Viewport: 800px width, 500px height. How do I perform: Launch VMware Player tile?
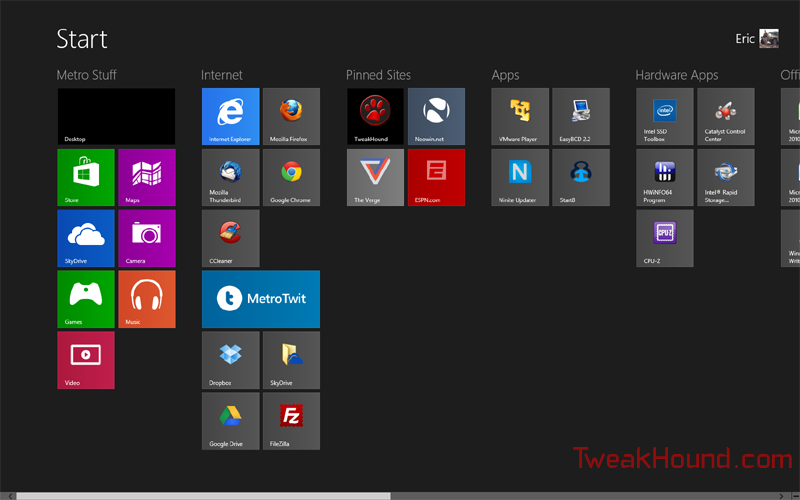[x=520, y=116]
